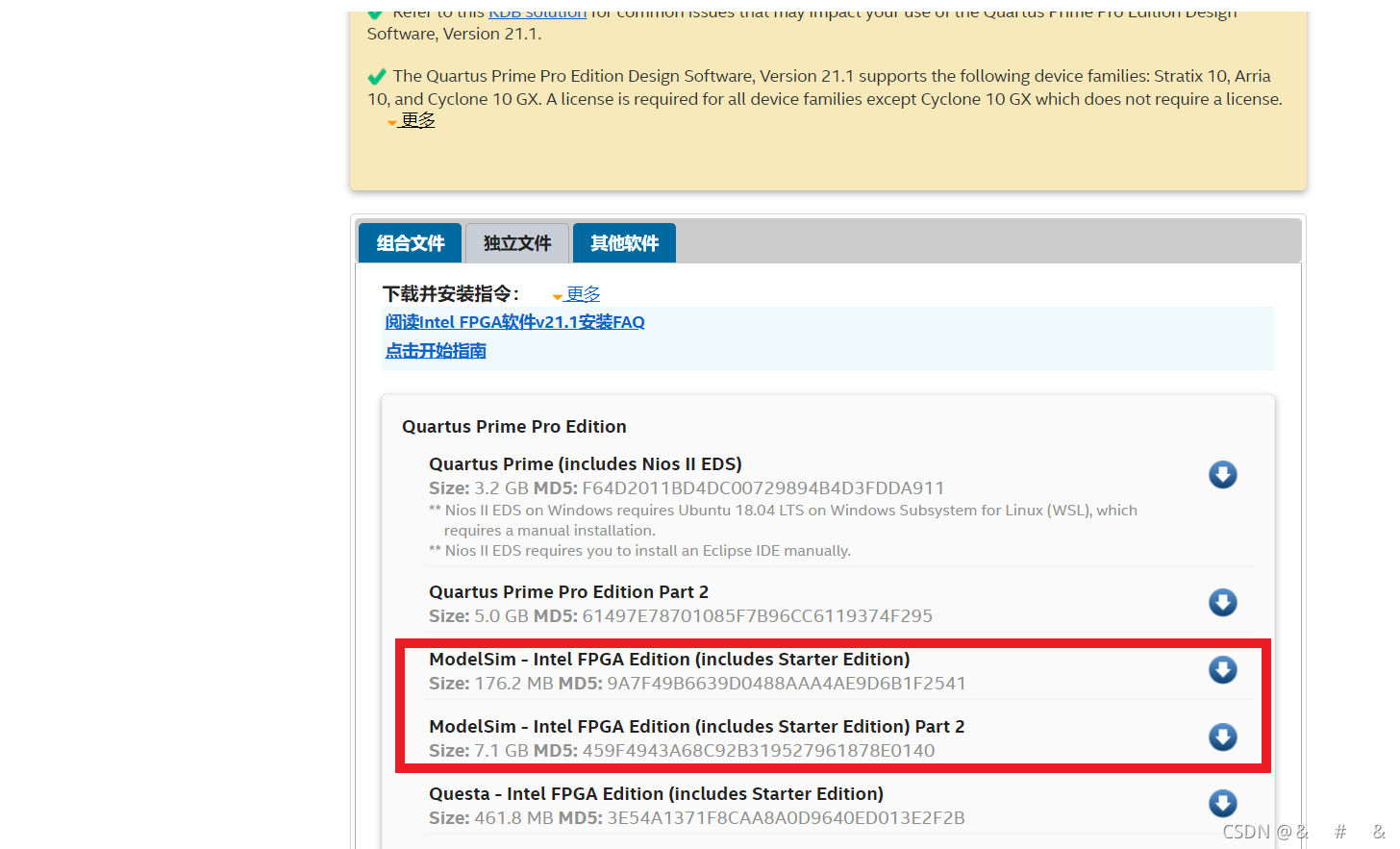Image resolution: width=1400 pixels, height=849 pixels.
Task: Select the 下载并安装指令 label
Action: (x=451, y=294)
